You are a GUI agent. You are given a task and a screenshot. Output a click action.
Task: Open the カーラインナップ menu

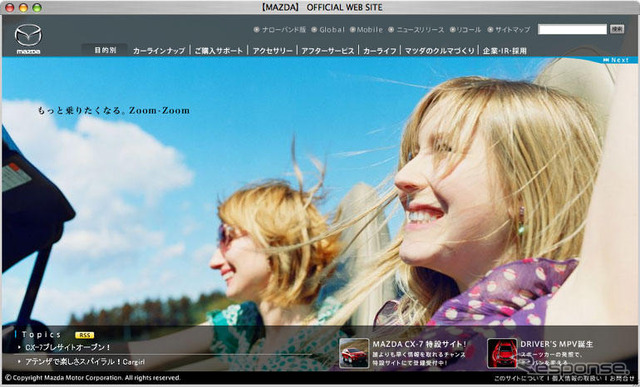point(159,51)
